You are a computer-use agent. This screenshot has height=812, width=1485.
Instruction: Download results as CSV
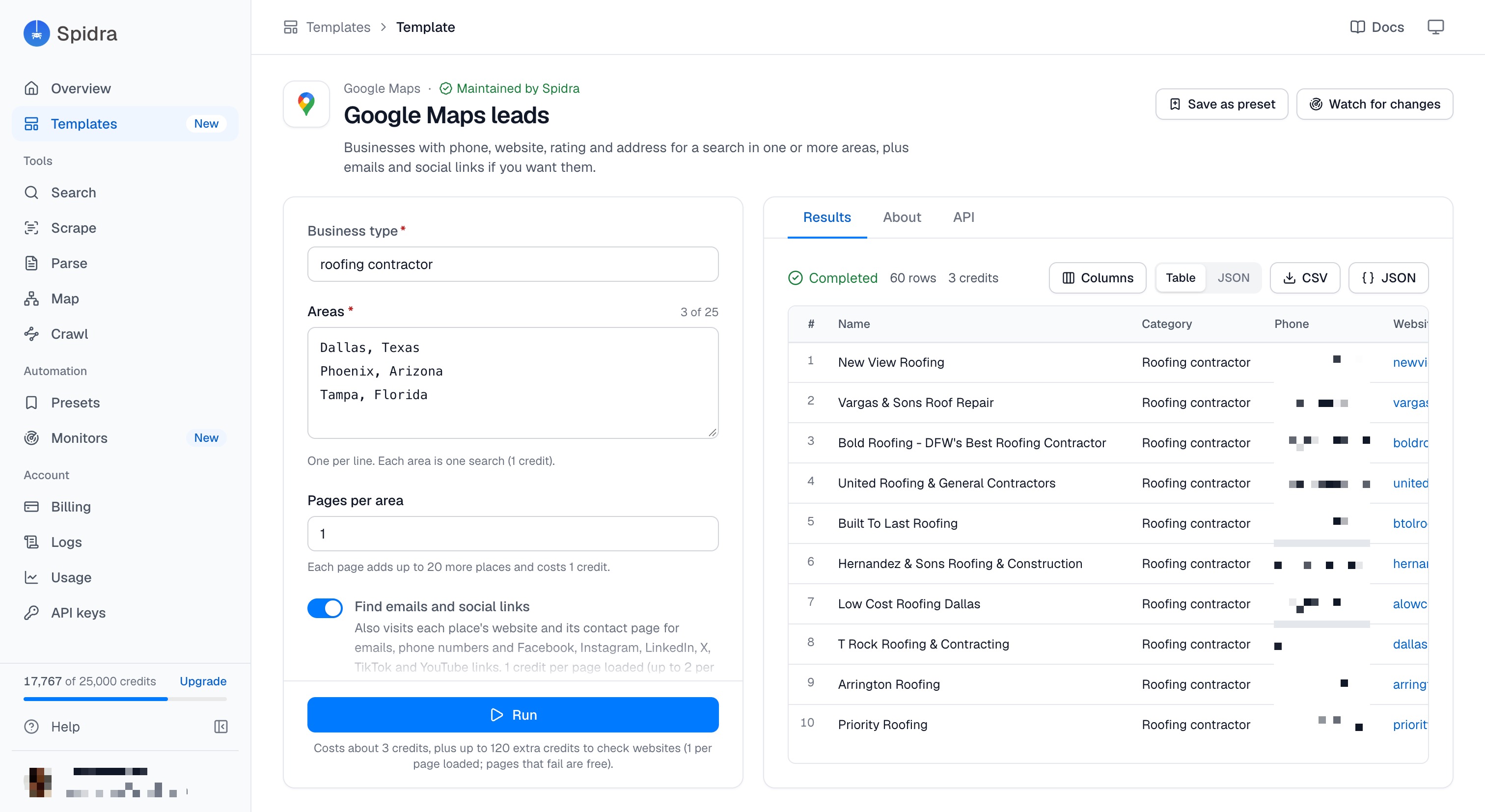click(1305, 278)
